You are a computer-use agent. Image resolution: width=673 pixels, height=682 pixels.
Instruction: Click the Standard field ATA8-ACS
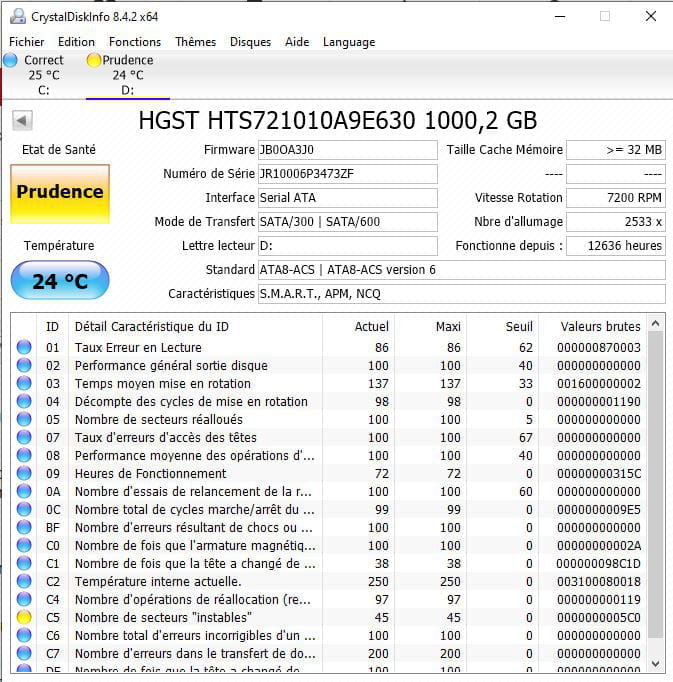click(x=462, y=270)
